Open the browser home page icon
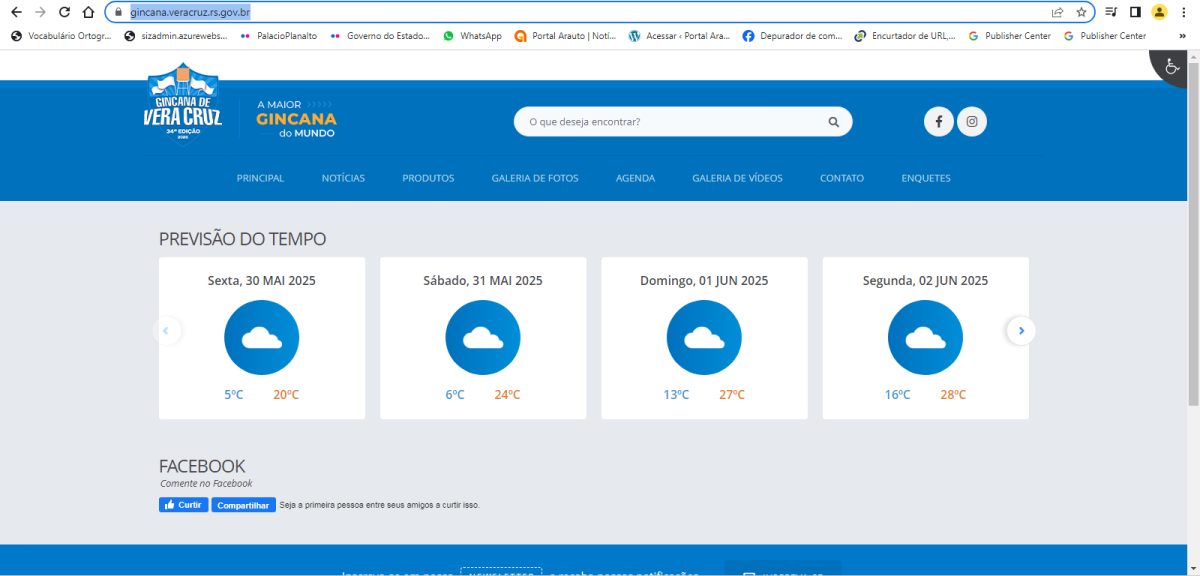Viewport: 1200px width, 576px height. tap(88, 12)
